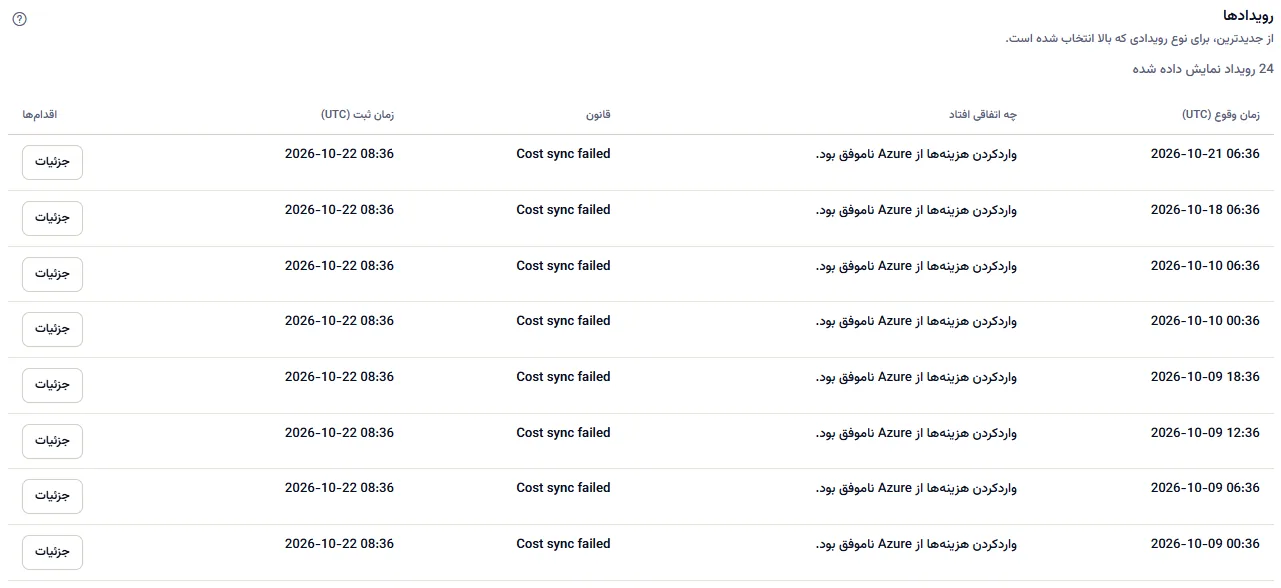Open details for 2026-10-09 12:36 event
The image size is (1281, 588).
click(52, 441)
